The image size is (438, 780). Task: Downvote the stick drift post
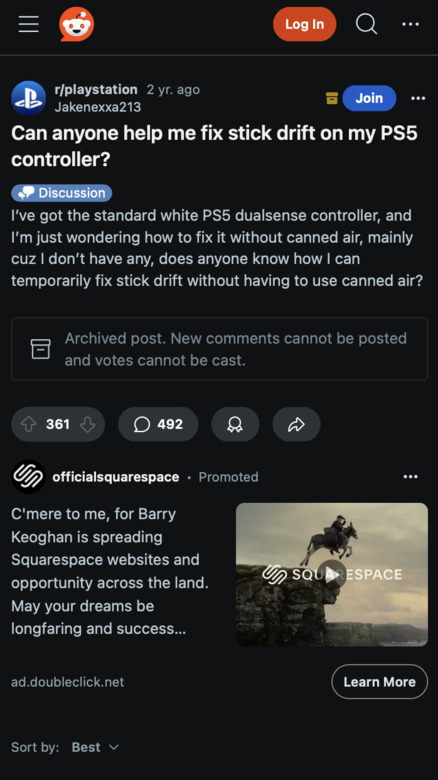(88, 424)
